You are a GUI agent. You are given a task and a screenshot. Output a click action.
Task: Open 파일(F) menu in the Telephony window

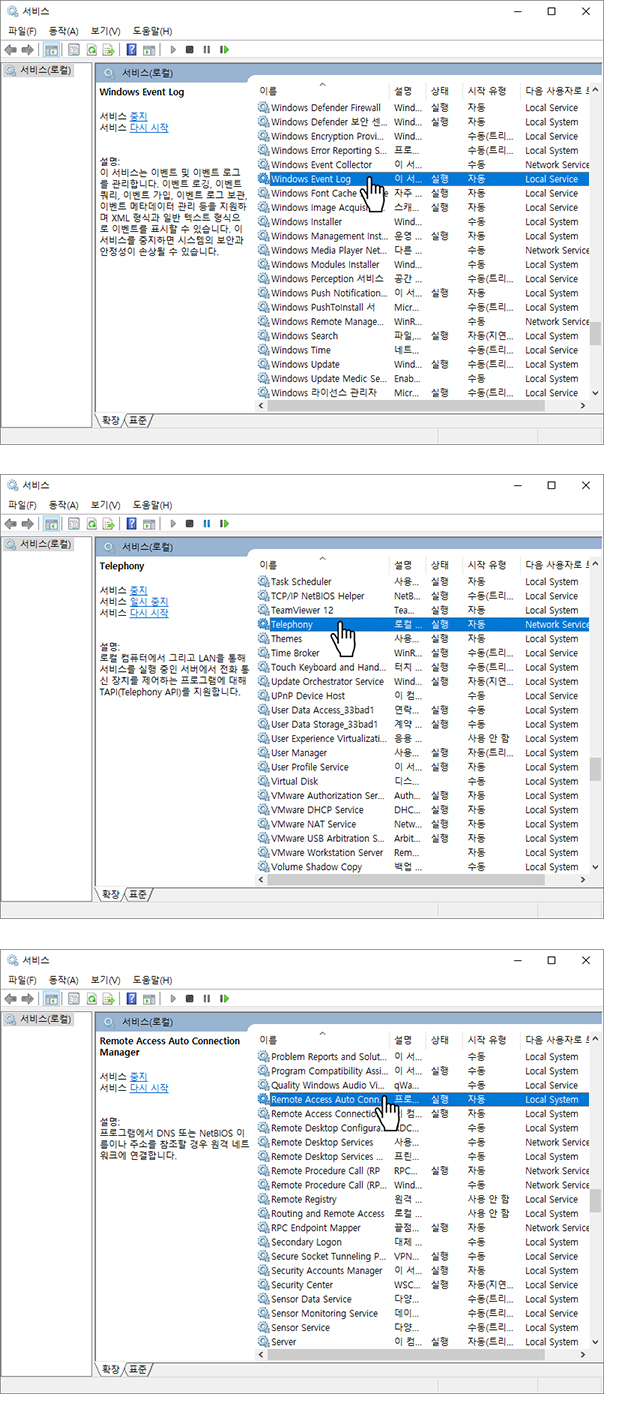point(22,506)
